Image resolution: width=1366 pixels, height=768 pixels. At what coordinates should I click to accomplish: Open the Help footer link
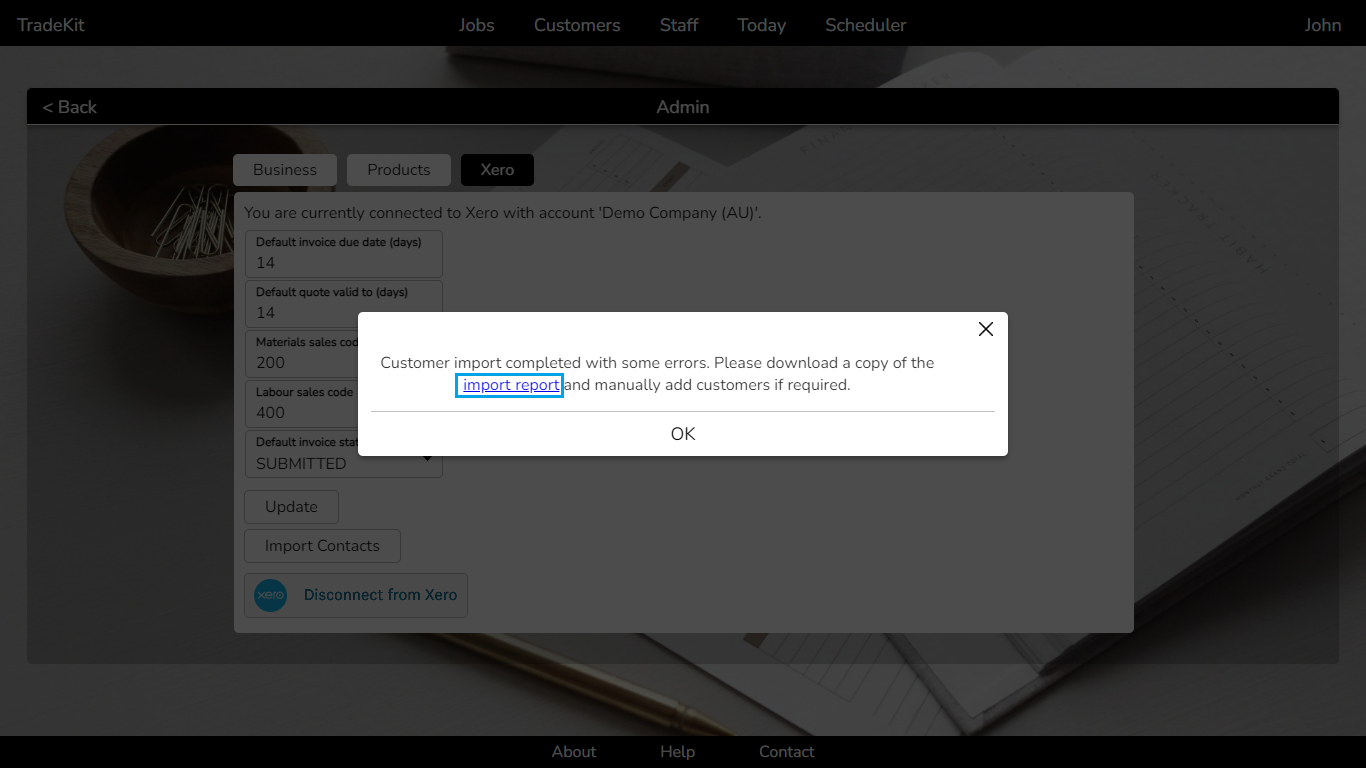click(x=677, y=752)
